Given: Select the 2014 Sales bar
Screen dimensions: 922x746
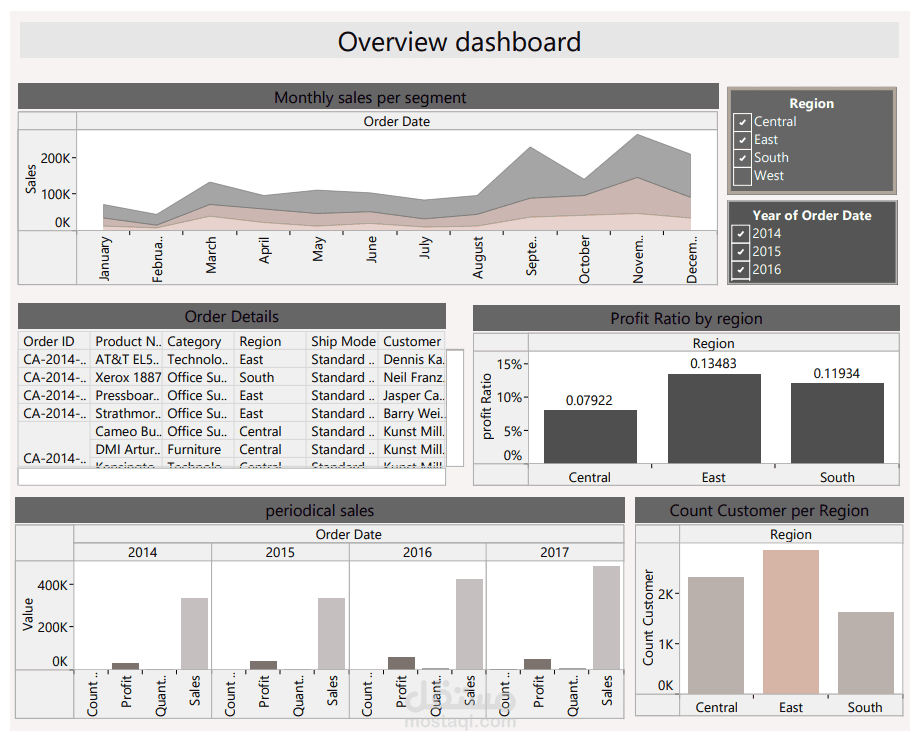Looking at the screenshot, I should coord(194,634).
